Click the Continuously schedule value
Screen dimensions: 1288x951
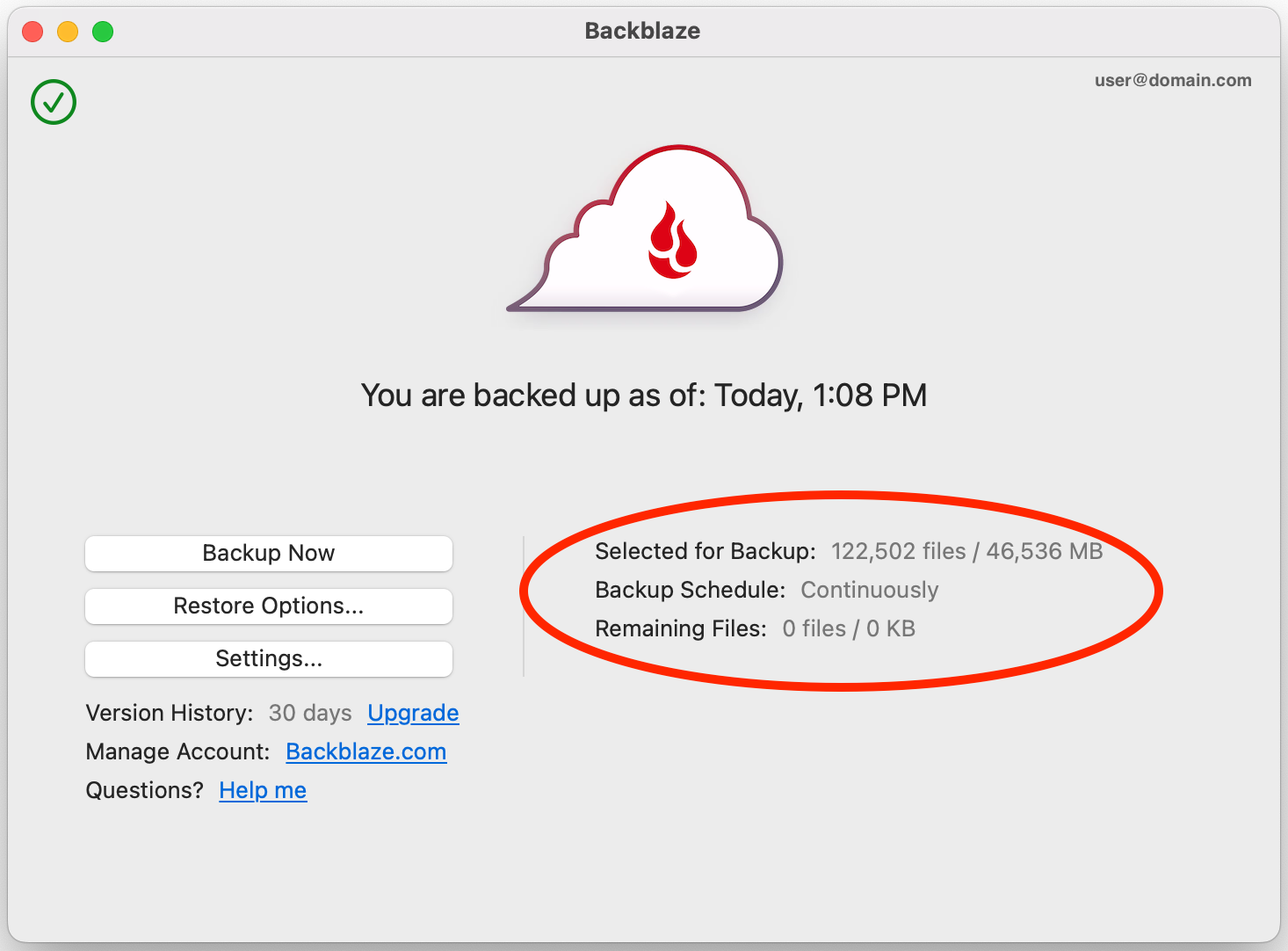coord(869,590)
